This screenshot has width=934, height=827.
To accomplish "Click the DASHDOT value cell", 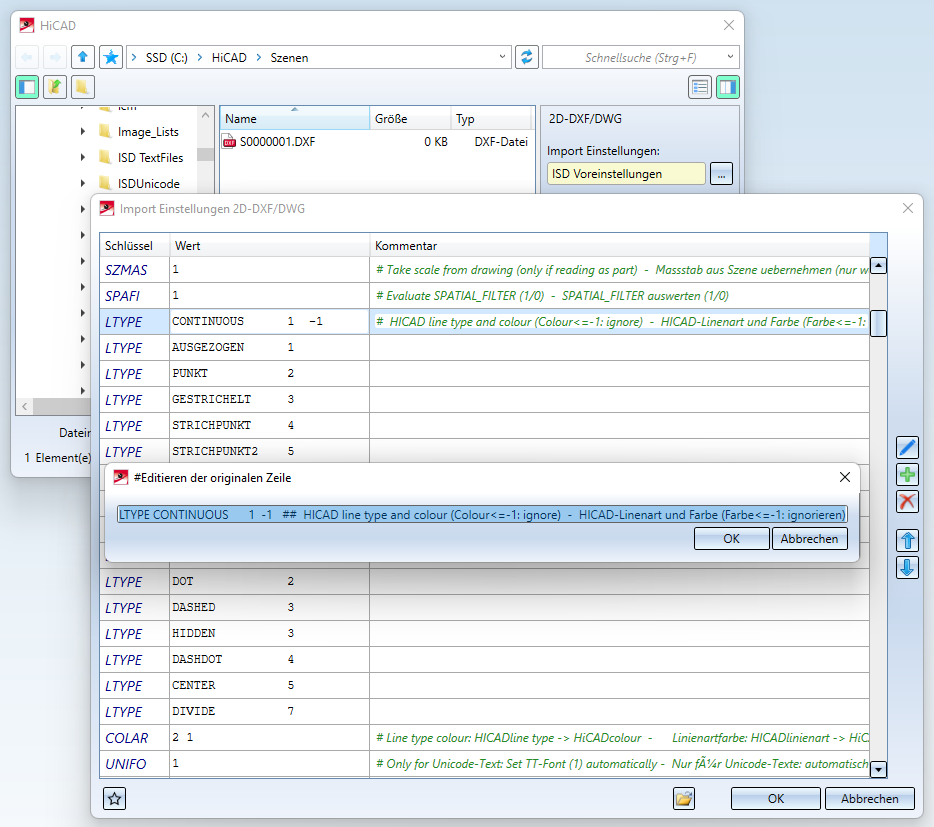I will [269, 660].
